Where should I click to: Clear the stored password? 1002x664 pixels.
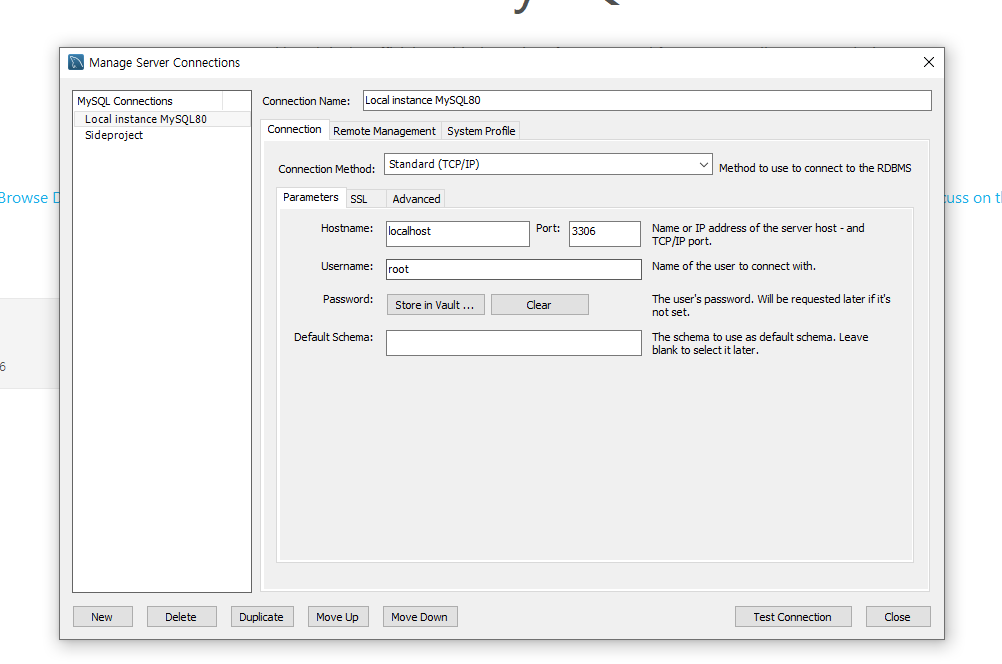(539, 305)
